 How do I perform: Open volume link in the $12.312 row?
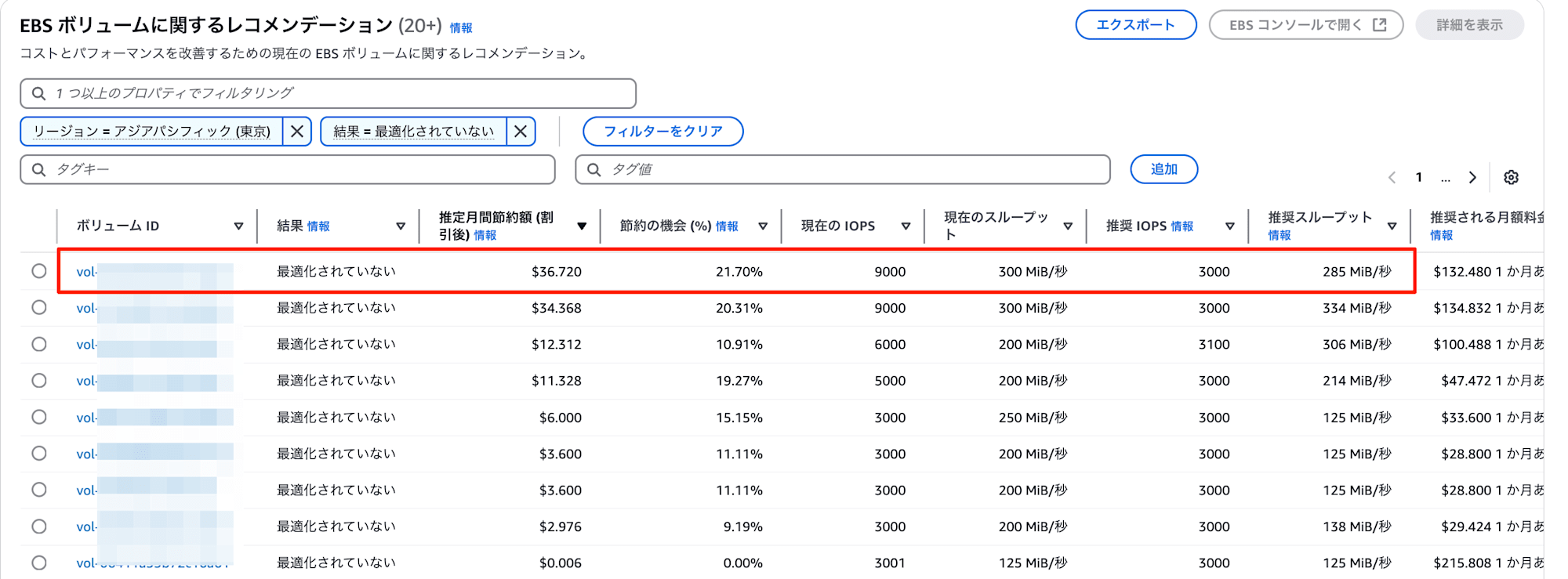click(154, 345)
